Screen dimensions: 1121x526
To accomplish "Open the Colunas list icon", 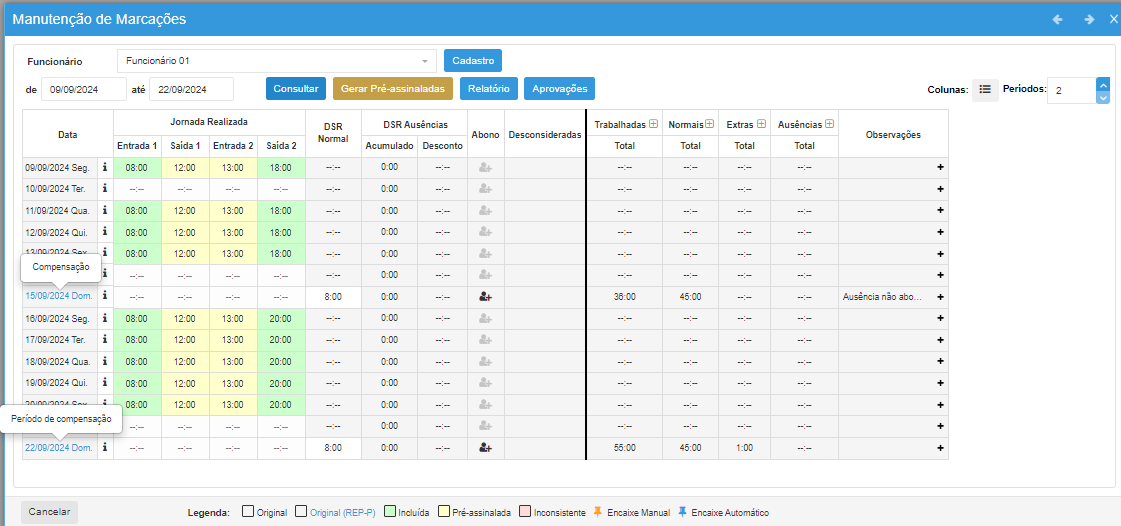I will coord(985,90).
